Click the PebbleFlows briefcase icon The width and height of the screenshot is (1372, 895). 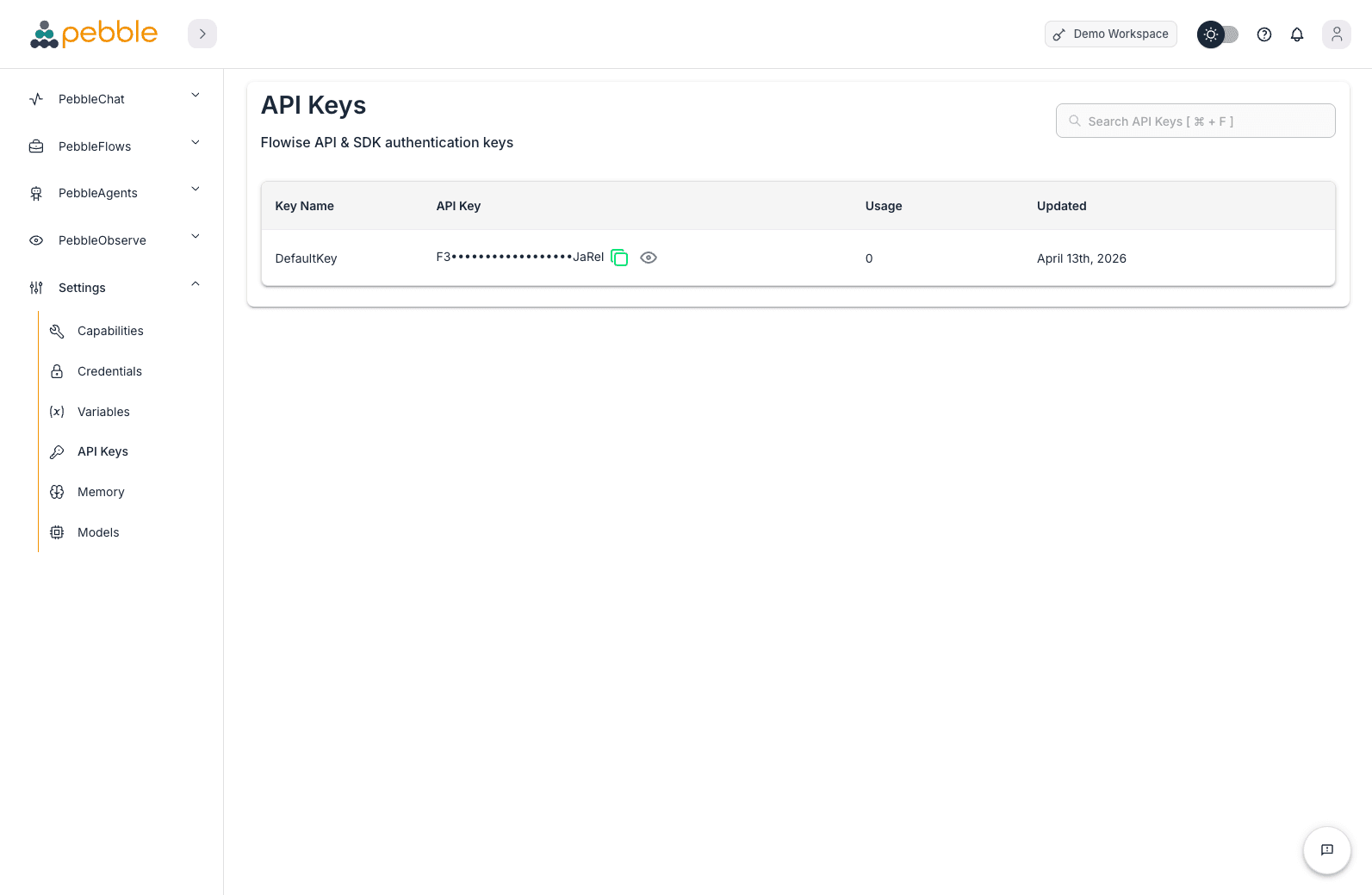36,146
